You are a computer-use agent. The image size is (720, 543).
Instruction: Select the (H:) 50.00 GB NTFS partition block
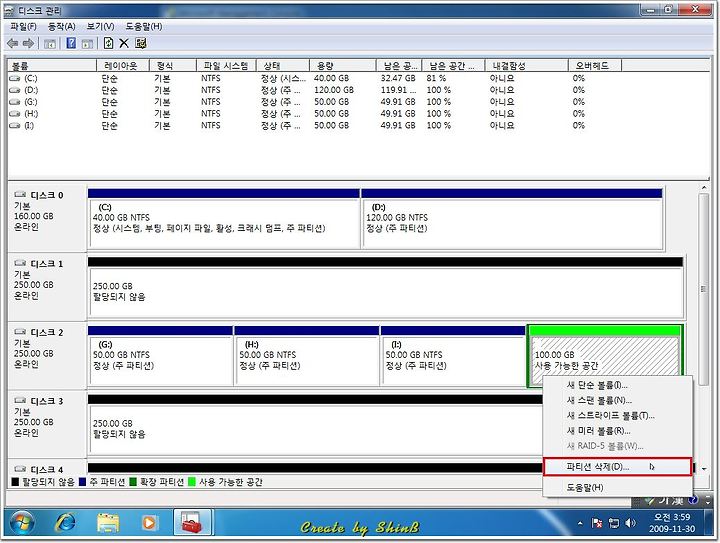tap(307, 356)
